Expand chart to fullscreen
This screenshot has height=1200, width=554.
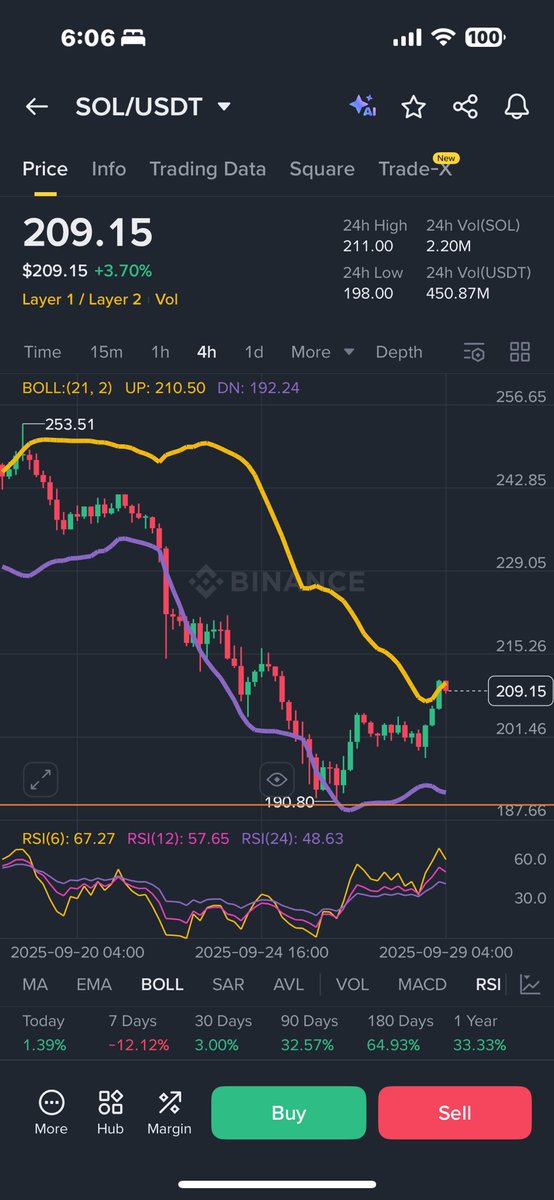pyautogui.click(x=41, y=780)
